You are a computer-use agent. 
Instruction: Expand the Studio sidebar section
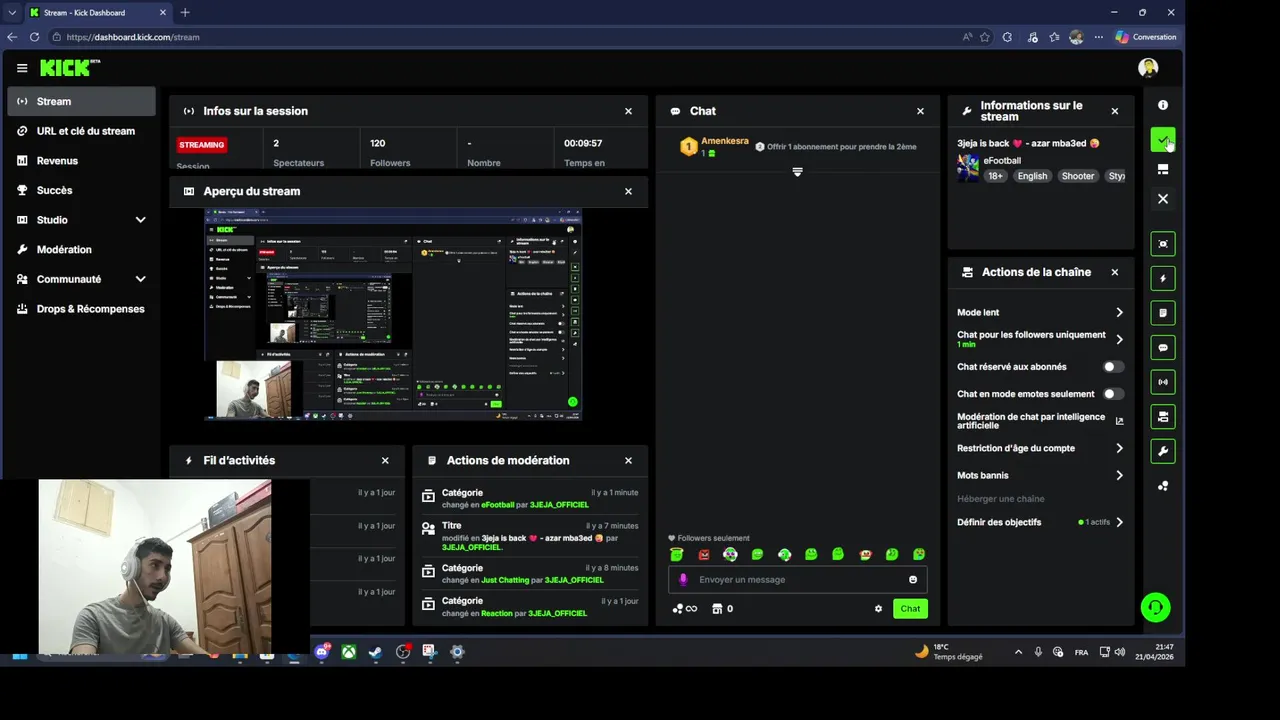(x=140, y=220)
